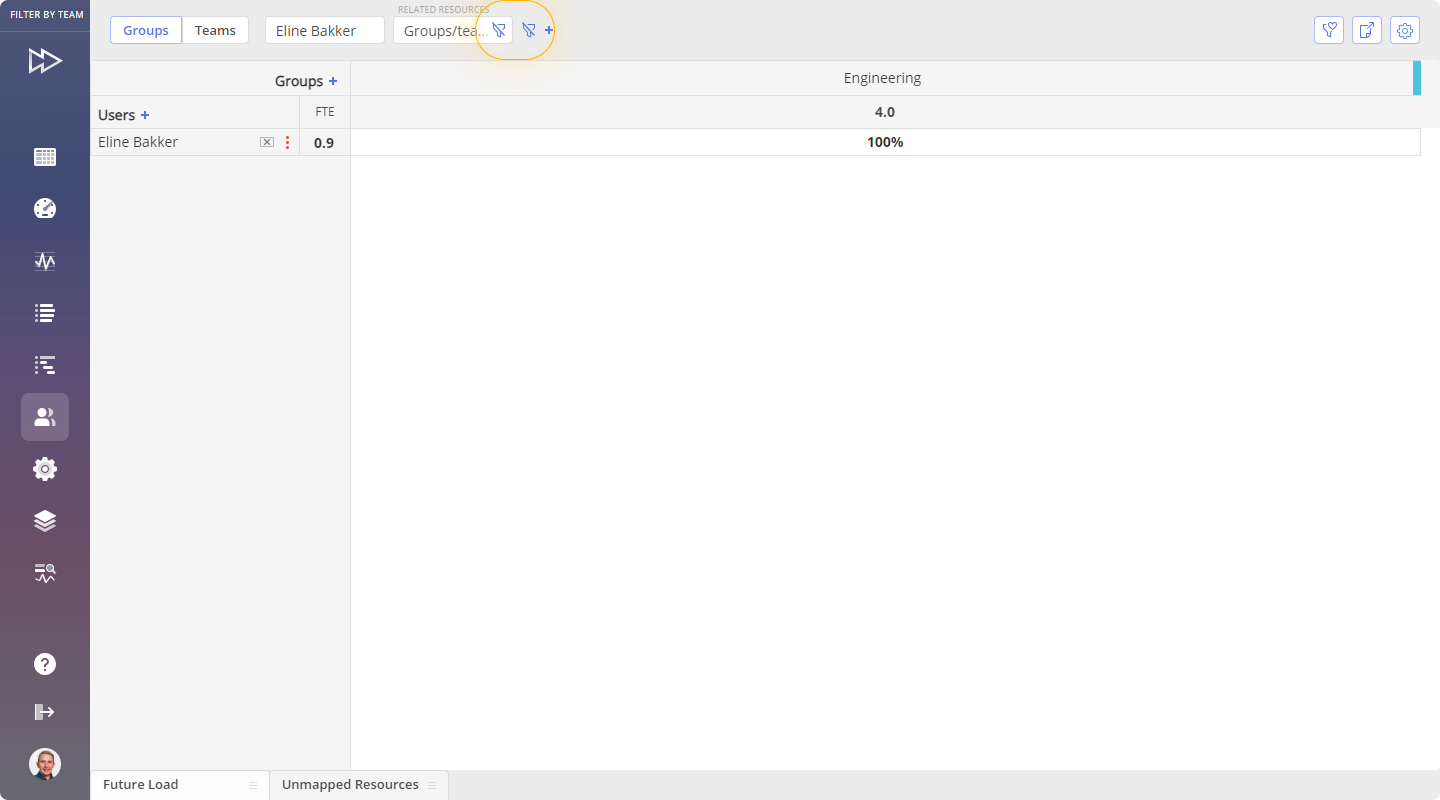1440x800 pixels.
Task: Open the calendar grid view in sidebar
Action: [x=45, y=157]
